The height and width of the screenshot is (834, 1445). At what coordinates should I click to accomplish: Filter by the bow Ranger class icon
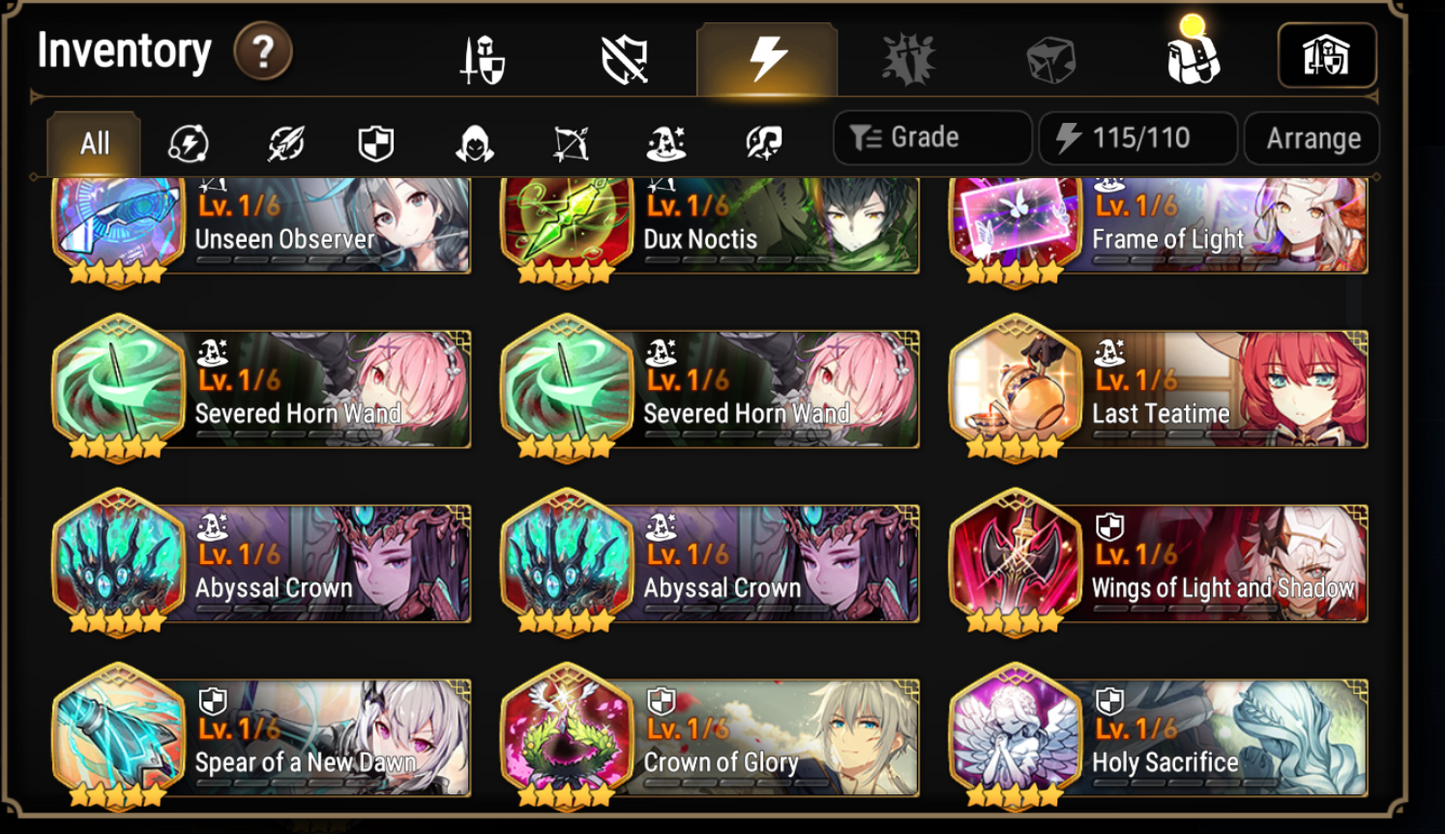coord(571,144)
